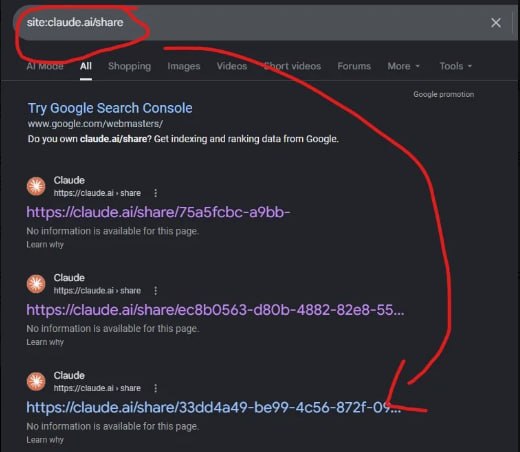Viewport: 520px width, 452px height.
Task: Select the All results tab
Action: 86,66
